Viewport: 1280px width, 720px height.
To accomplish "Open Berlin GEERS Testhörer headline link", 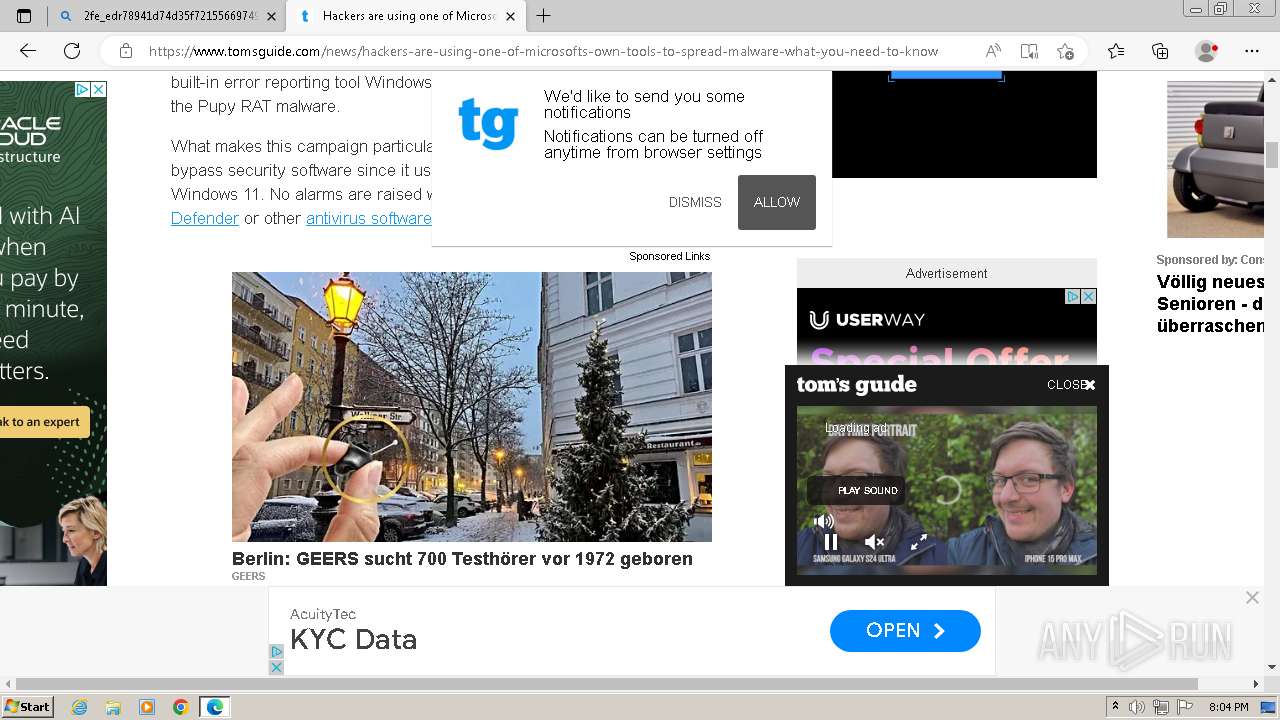I will pyautogui.click(x=462, y=559).
